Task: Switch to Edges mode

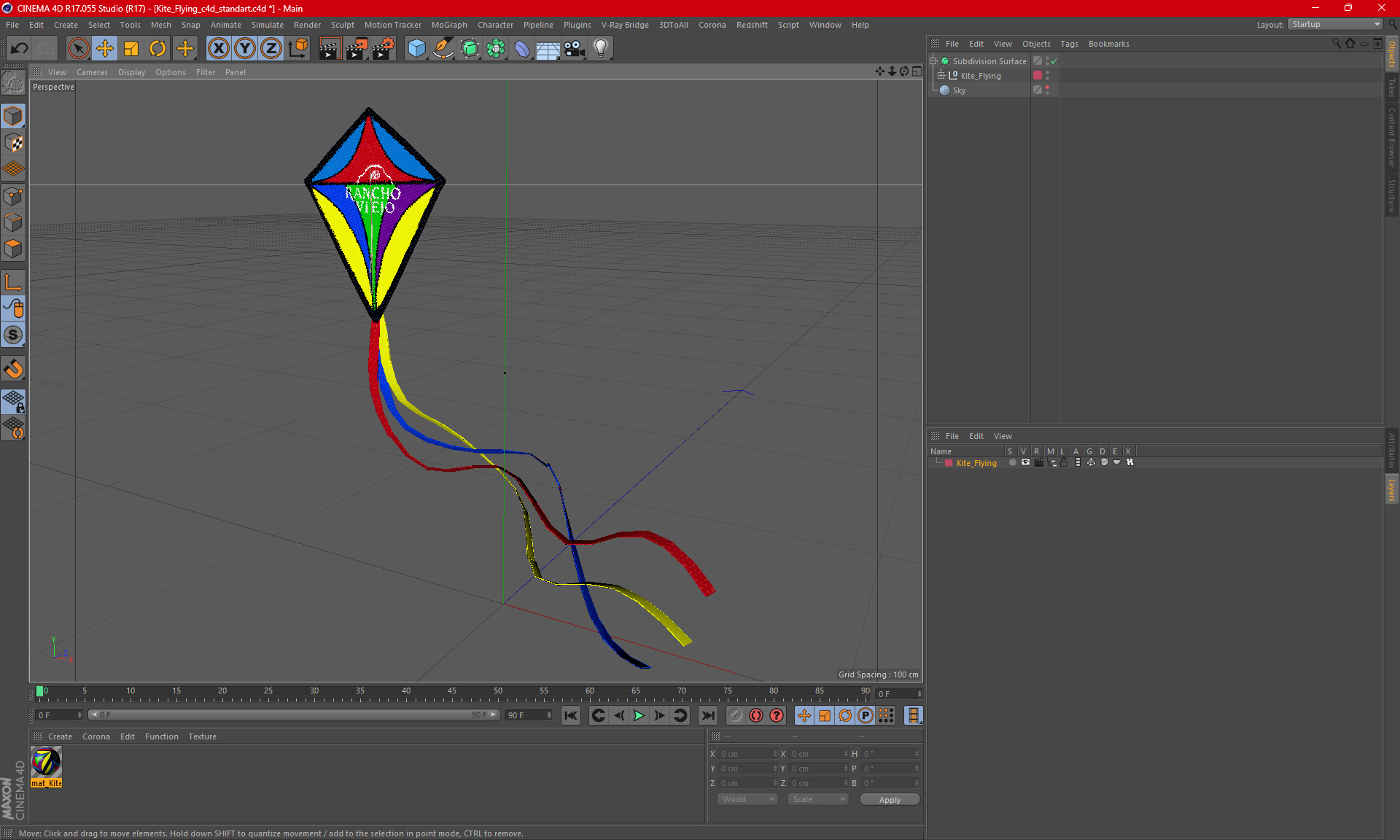Action: 13,222
